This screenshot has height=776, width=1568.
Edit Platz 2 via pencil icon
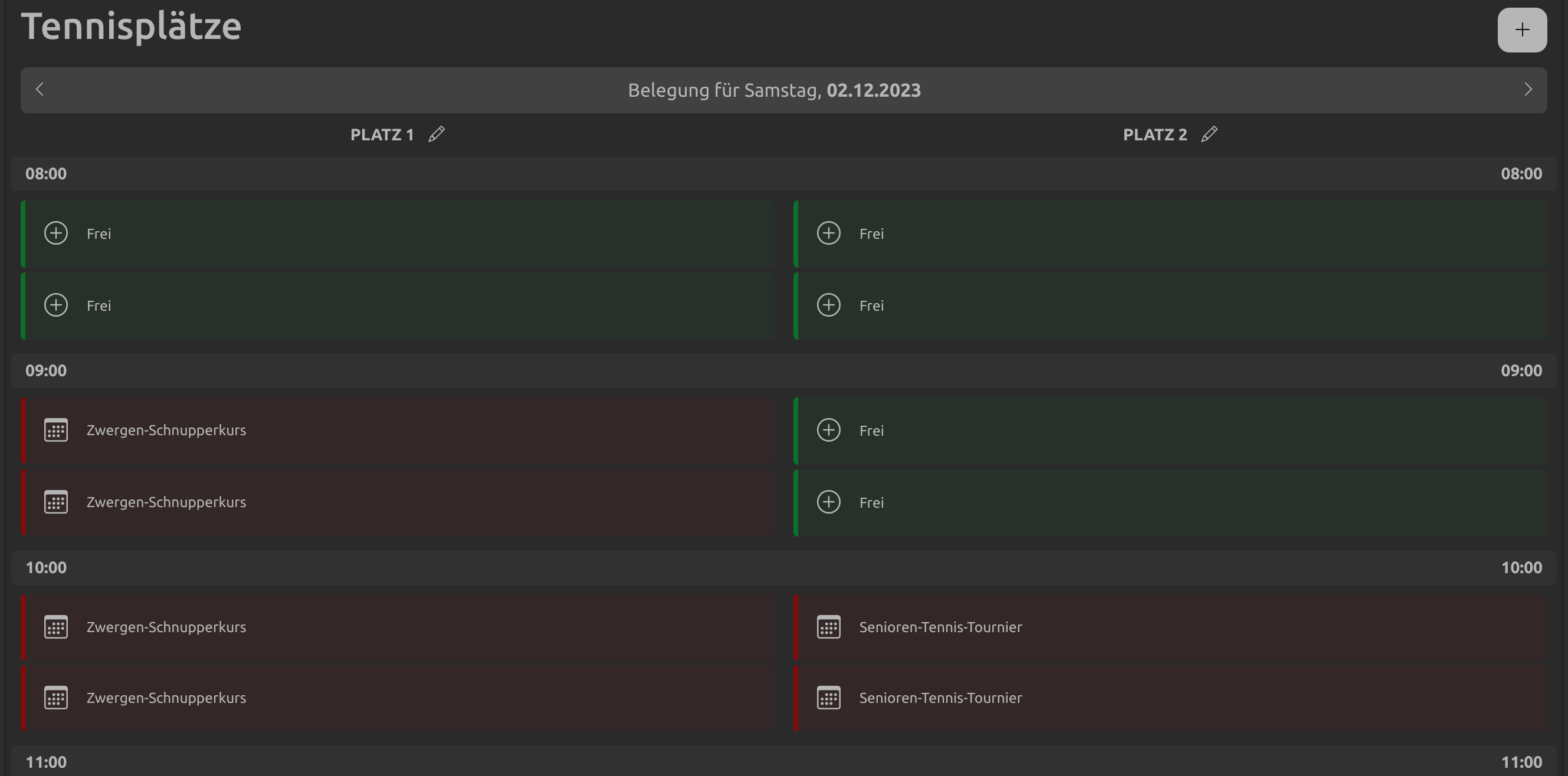pyautogui.click(x=1209, y=134)
